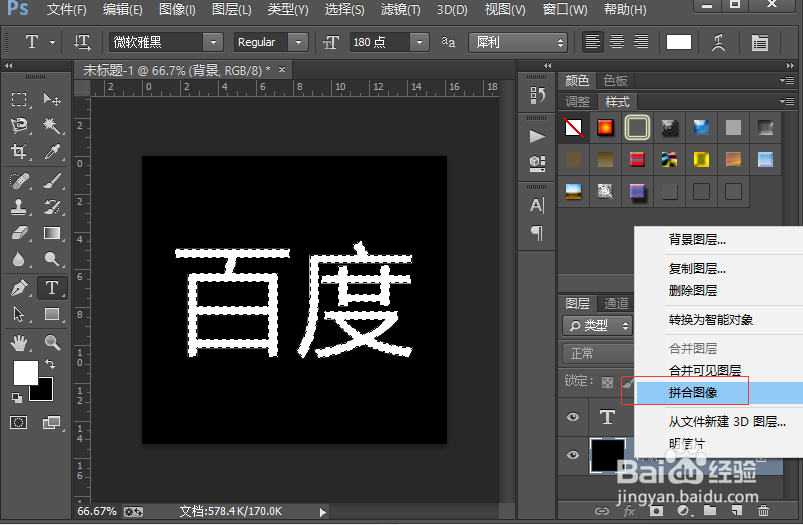Open the History panel icon

tap(537, 95)
